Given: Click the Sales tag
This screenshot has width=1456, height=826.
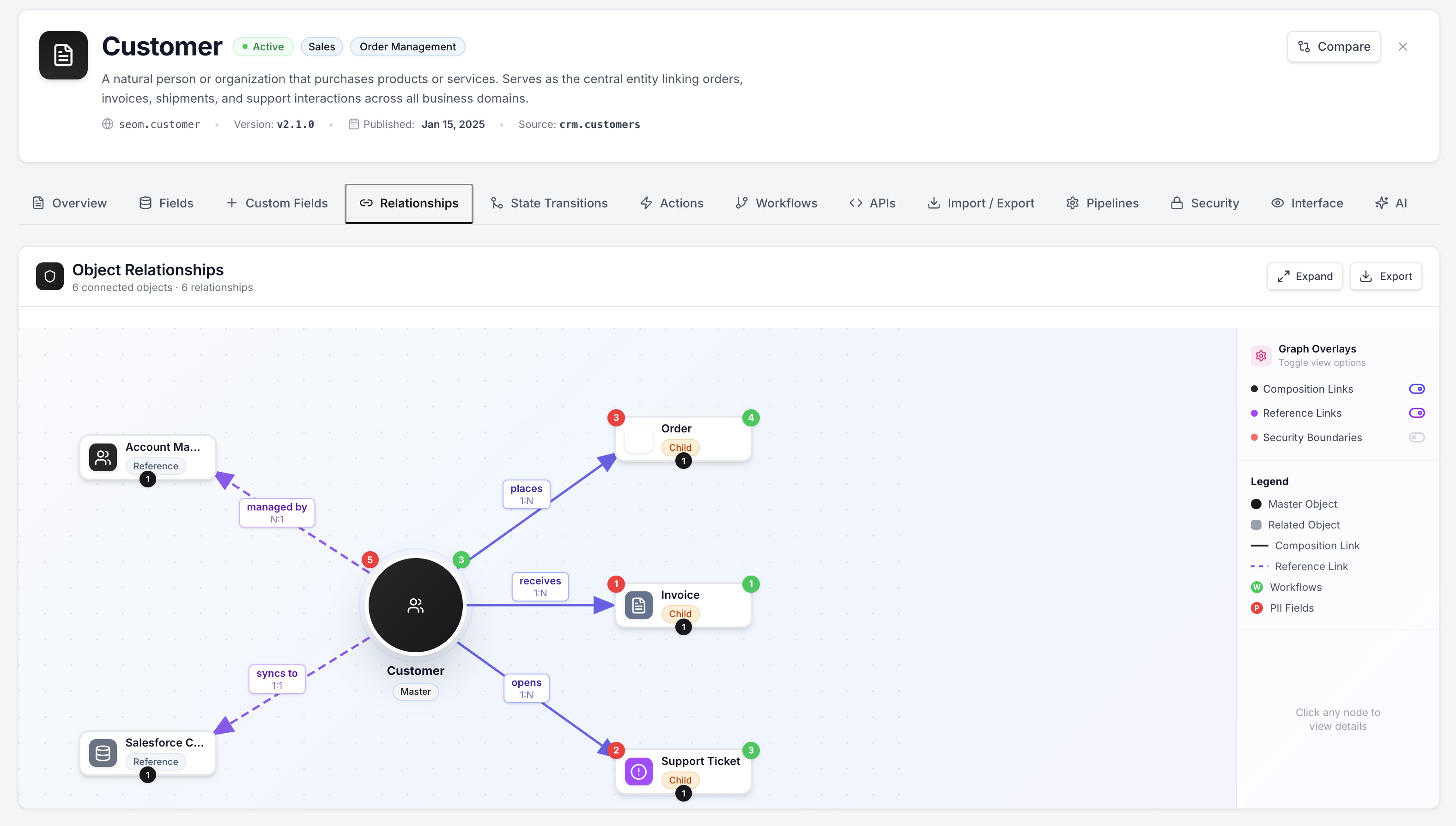Looking at the screenshot, I should click(322, 47).
